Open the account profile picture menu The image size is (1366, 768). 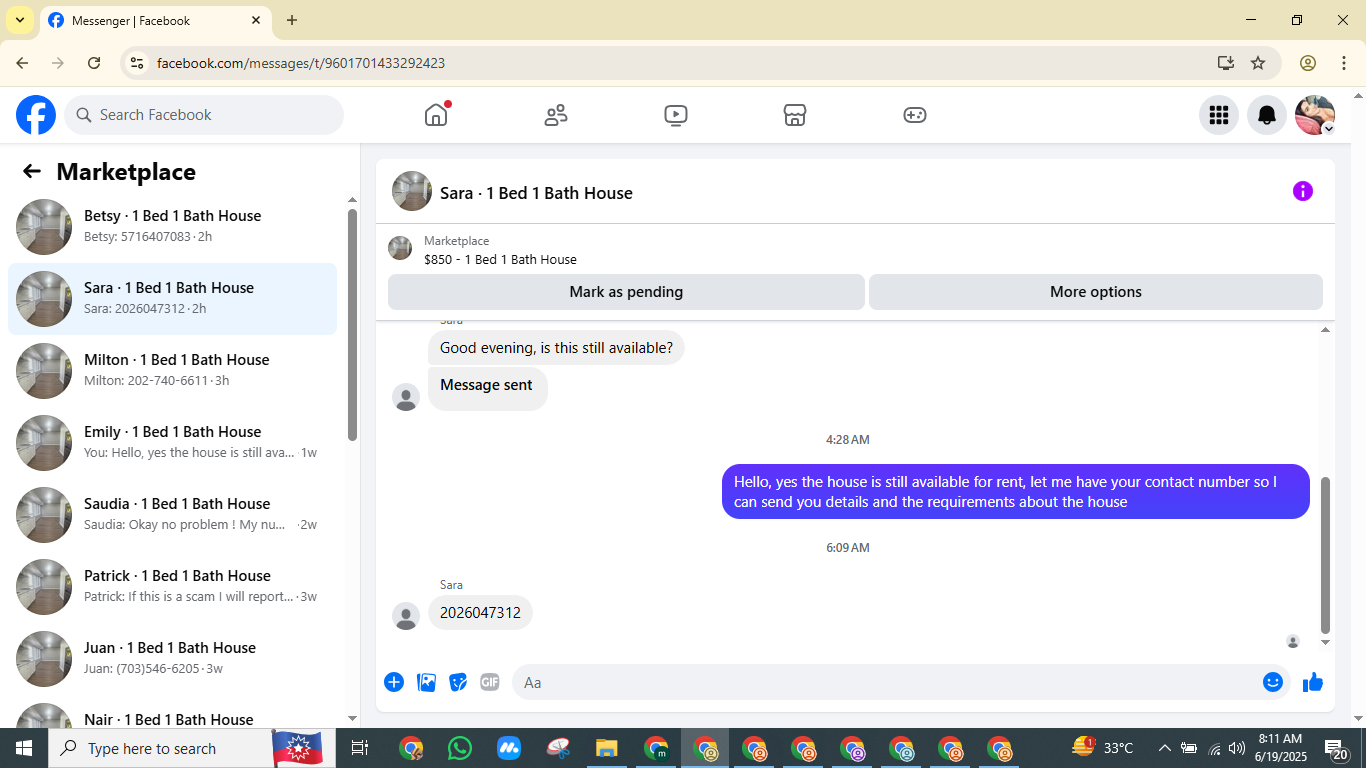point(1315,115)
